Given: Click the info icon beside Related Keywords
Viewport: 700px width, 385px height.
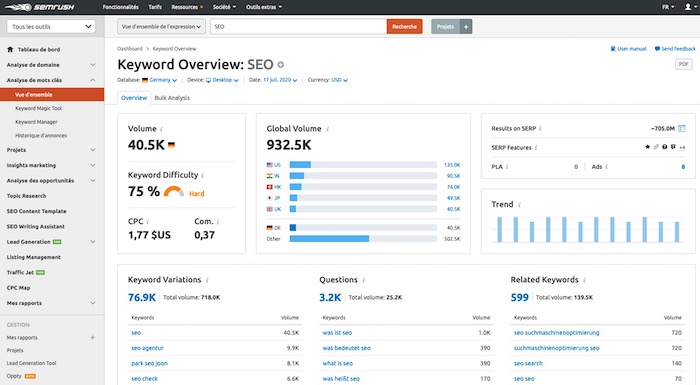Looking at the screenshot, I should (x=584, y=280).
